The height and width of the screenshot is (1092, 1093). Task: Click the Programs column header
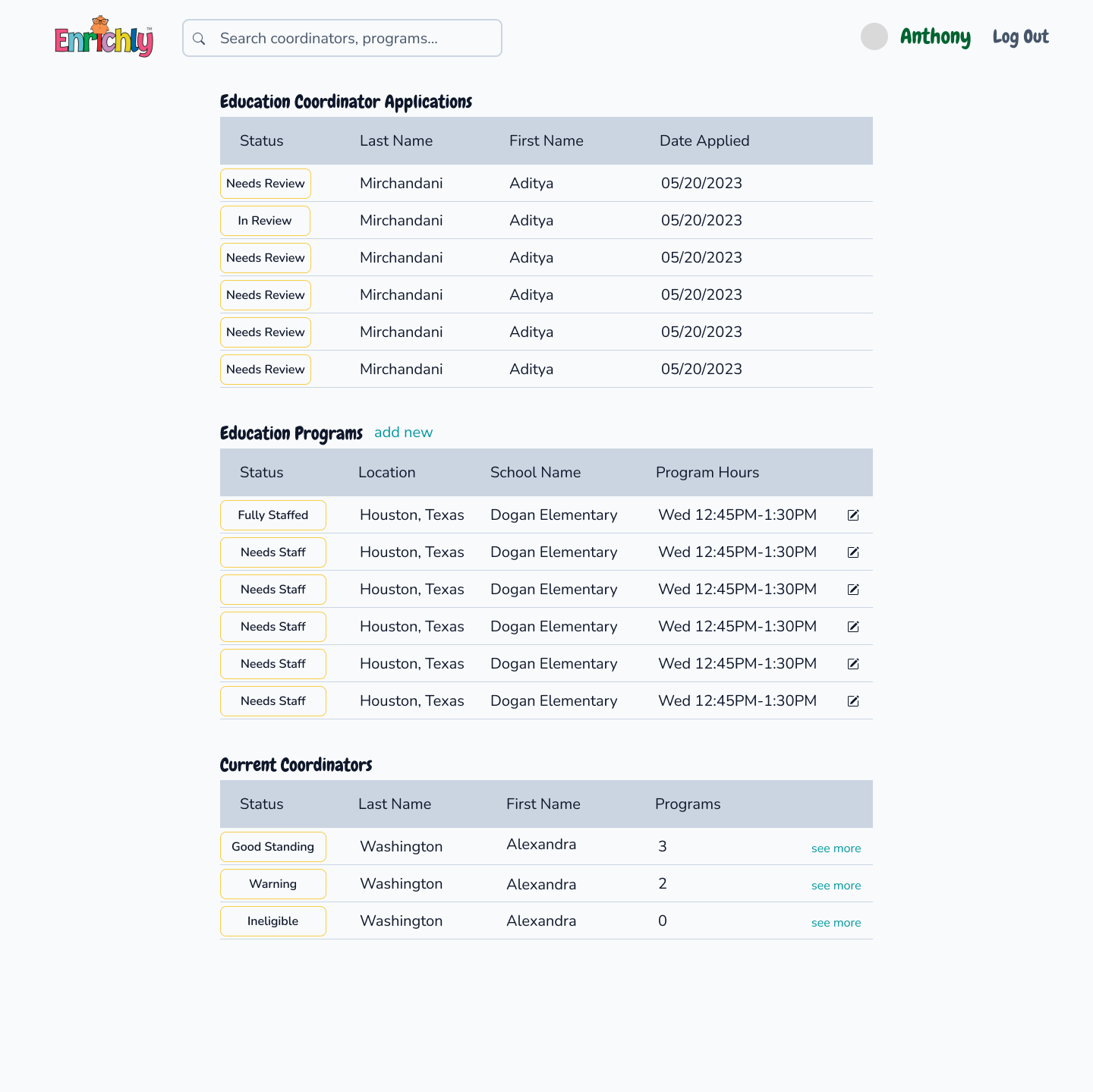pyautogui.click(x=688, y=804)
